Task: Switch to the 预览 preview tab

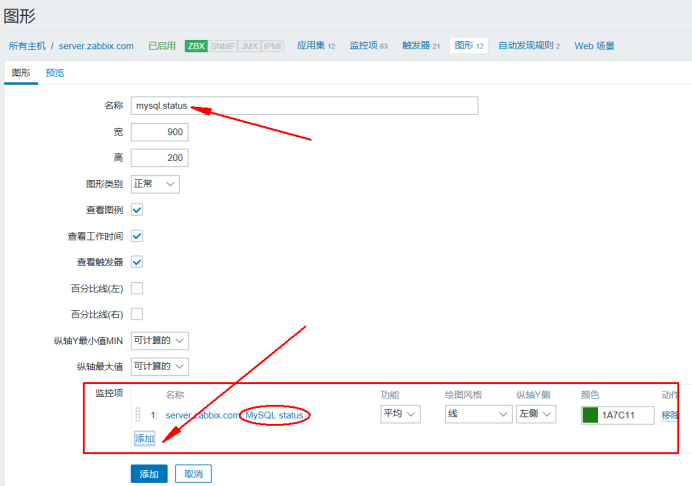Action: pyautogui.click(x=55, y=73)
